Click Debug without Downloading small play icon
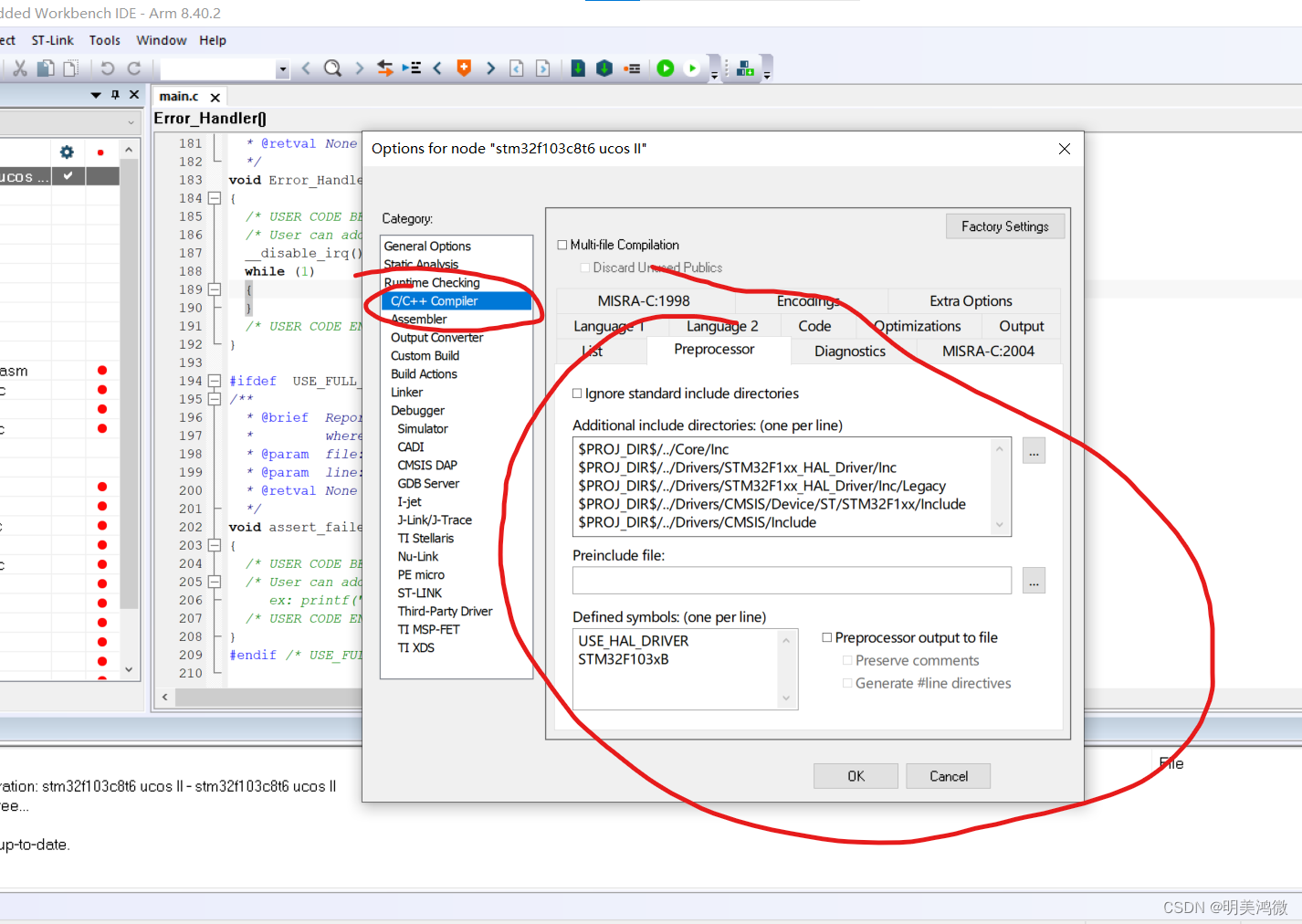 point(691,68)
